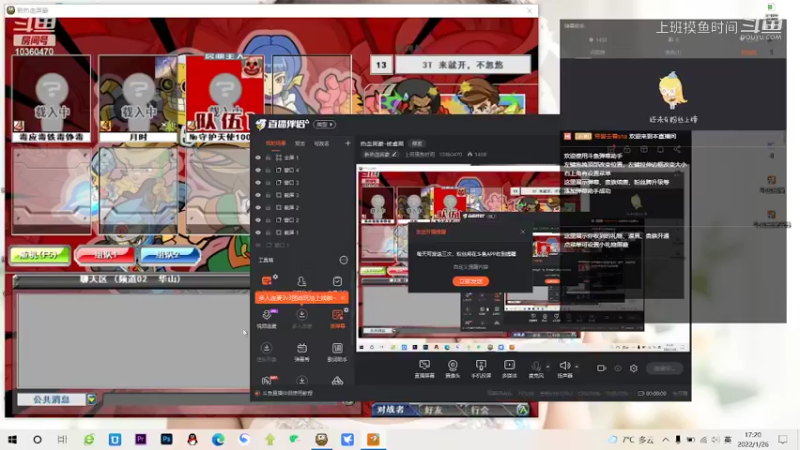This screenshot has width=800, height=450.
Task: Select blue 组队2 team button
Action: click(x=169, y=255)
